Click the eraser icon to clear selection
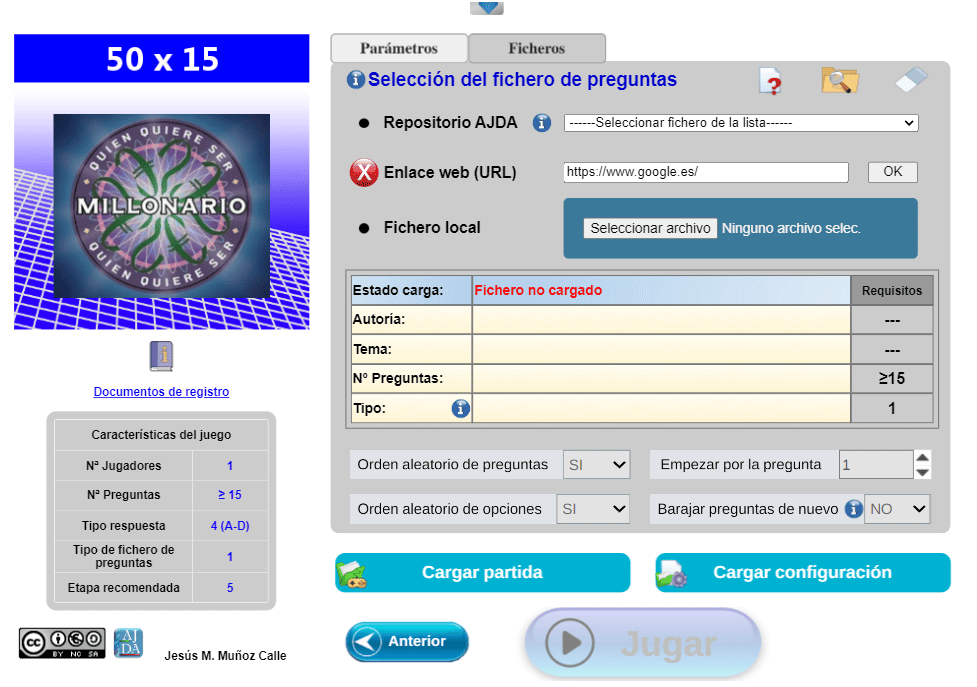 [911, 81]
